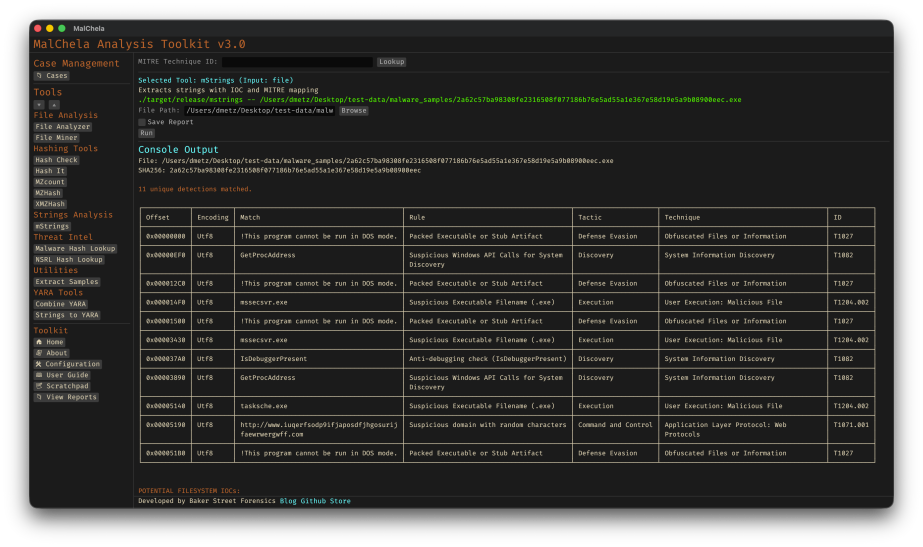Open the User Guide
This screenshot has height=547, width=923.
62,375
